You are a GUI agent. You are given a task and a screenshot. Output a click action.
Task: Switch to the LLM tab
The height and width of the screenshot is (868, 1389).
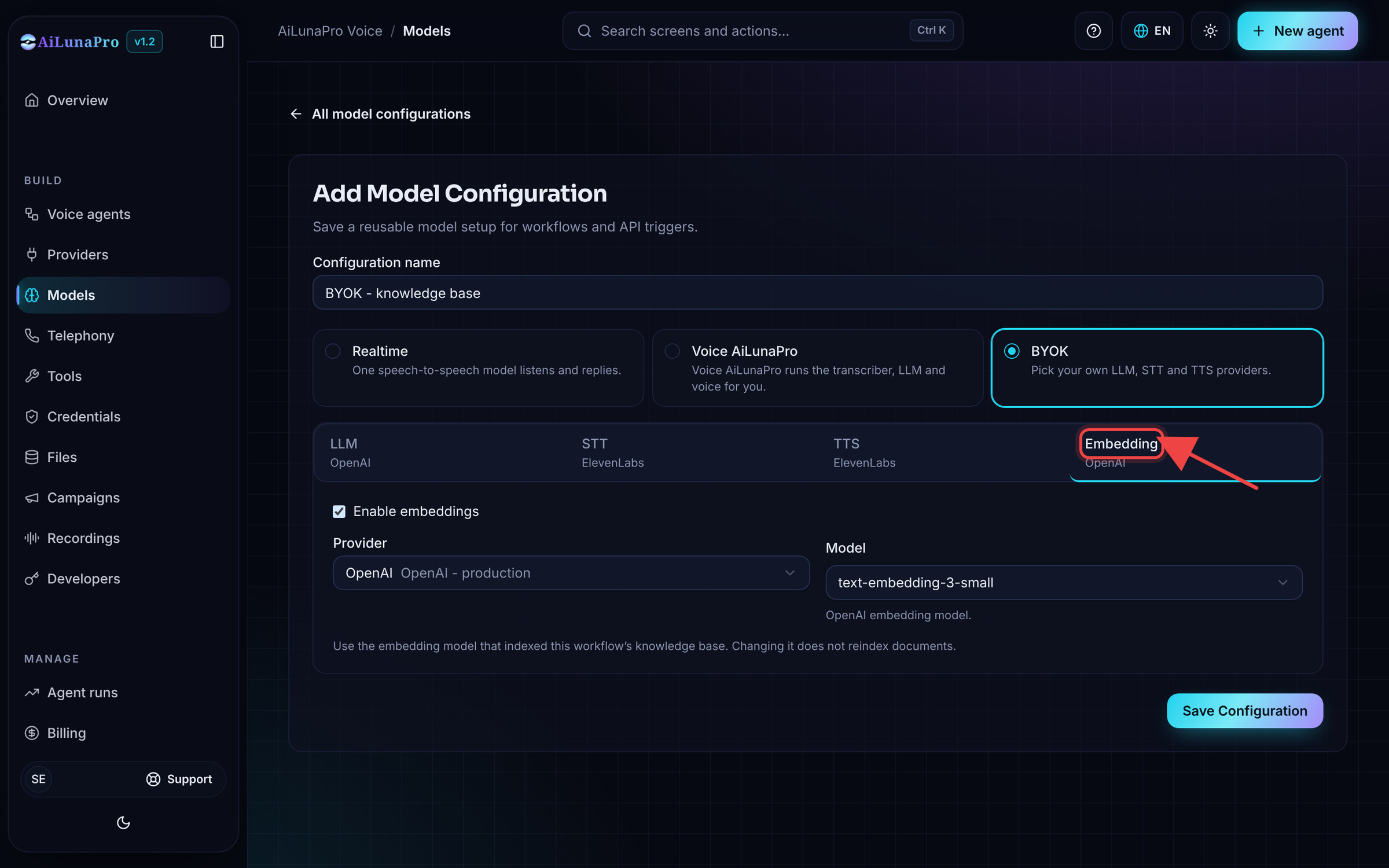coord(439,453)
